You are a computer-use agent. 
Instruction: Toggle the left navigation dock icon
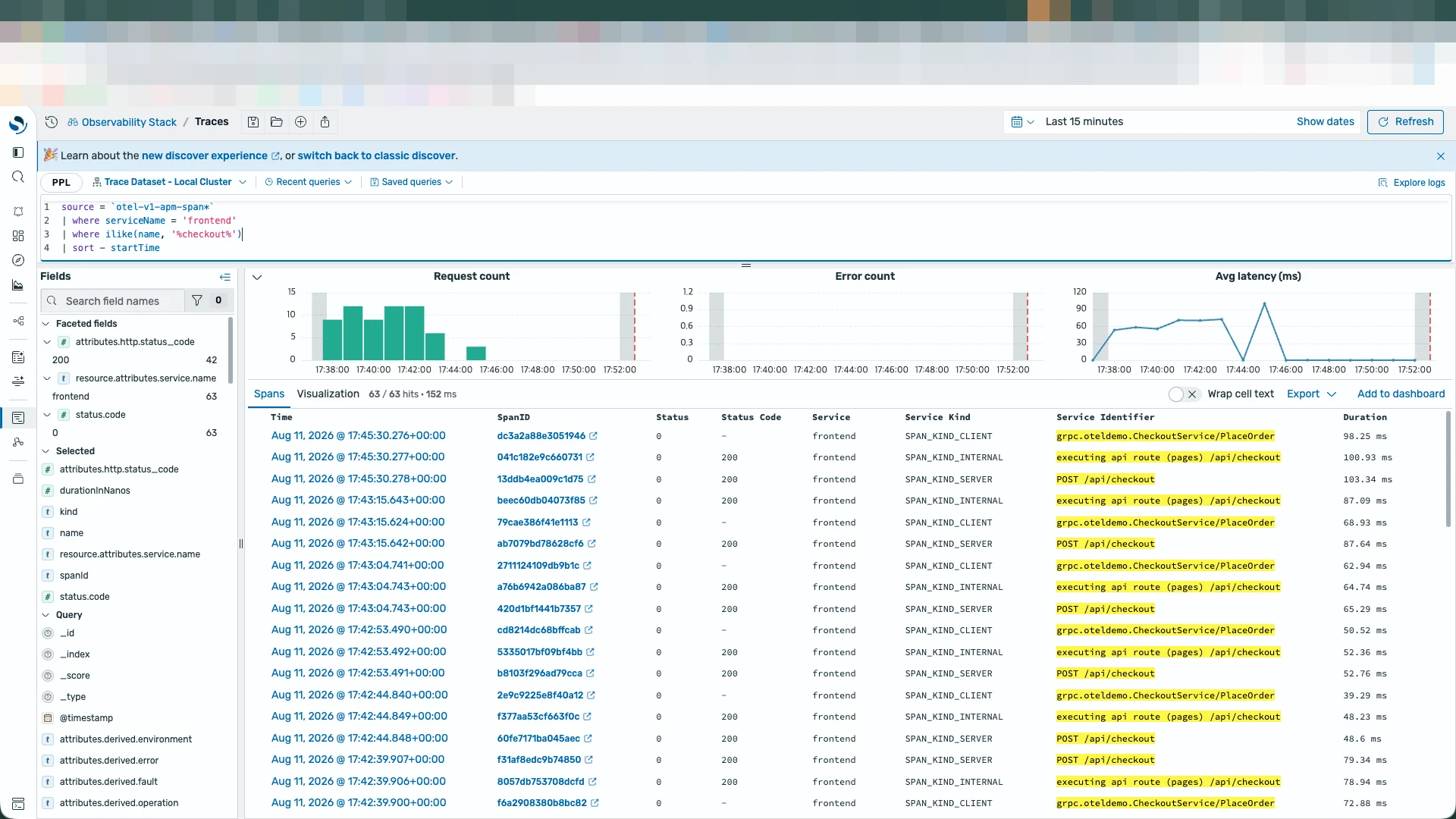pos(18,152)
